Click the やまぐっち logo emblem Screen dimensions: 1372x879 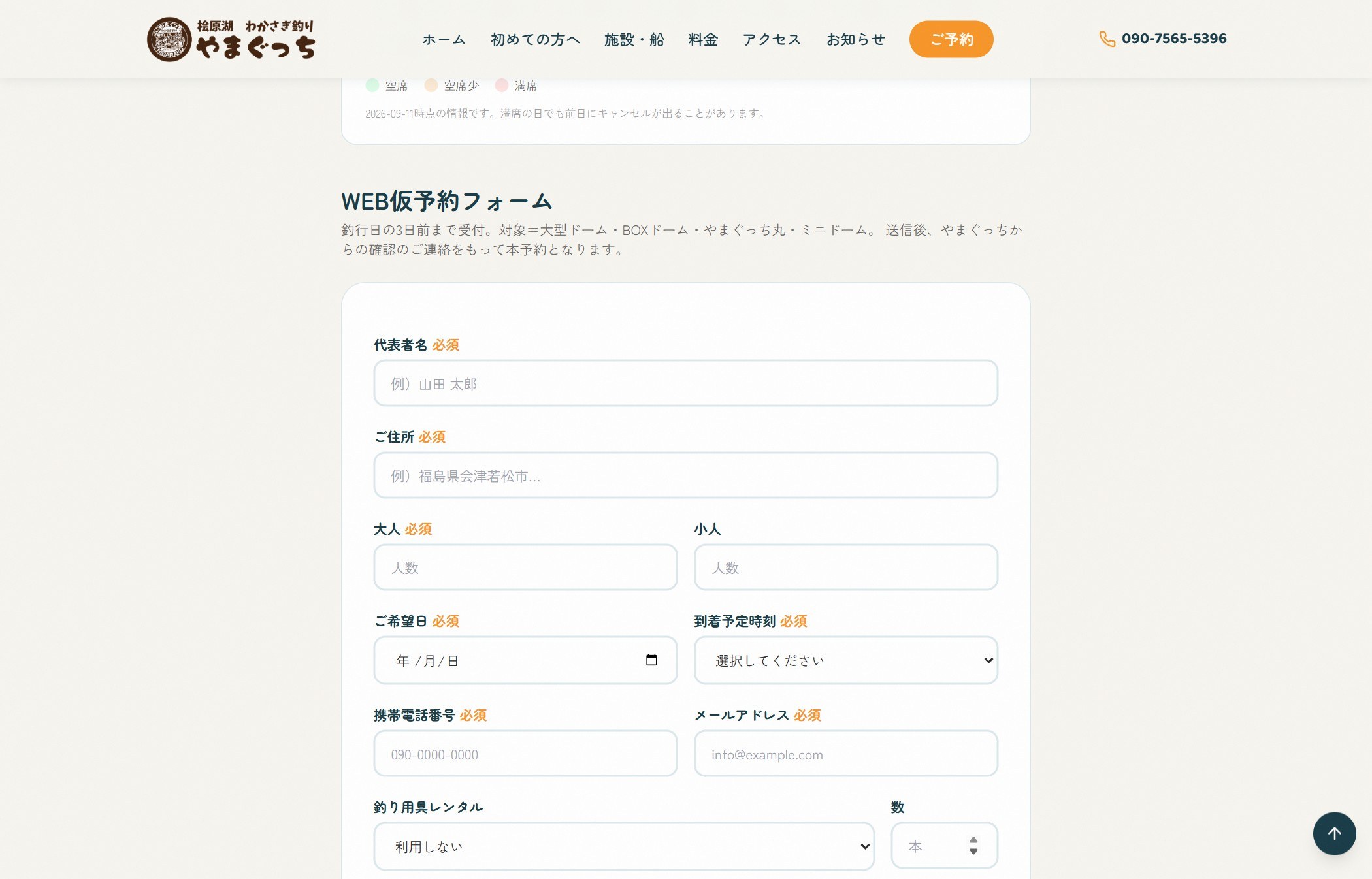tap(169, 39)
